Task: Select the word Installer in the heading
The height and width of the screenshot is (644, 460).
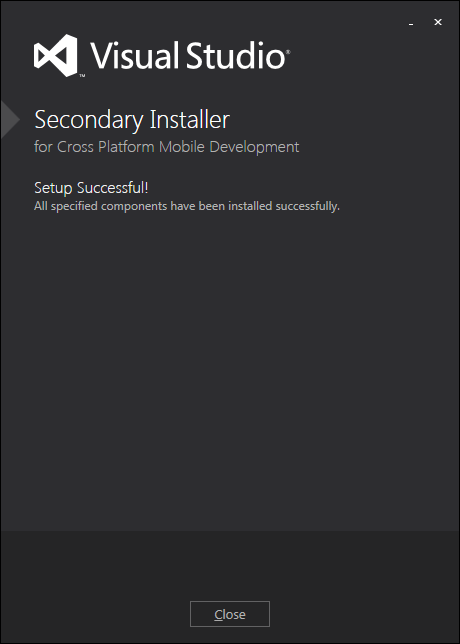Action: [x=189, y=120]
